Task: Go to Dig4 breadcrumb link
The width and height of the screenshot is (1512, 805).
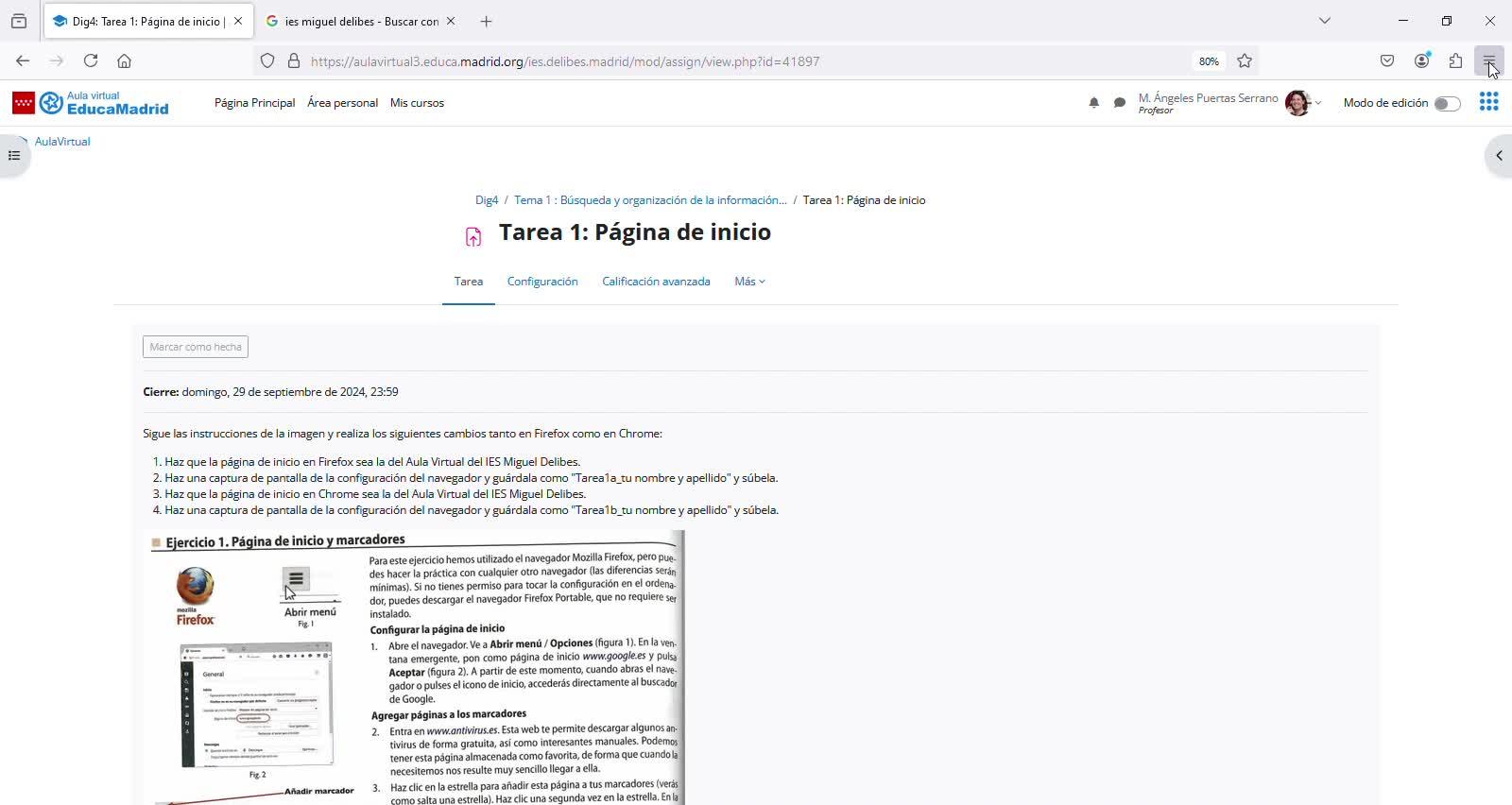Action: pos(487,200)
